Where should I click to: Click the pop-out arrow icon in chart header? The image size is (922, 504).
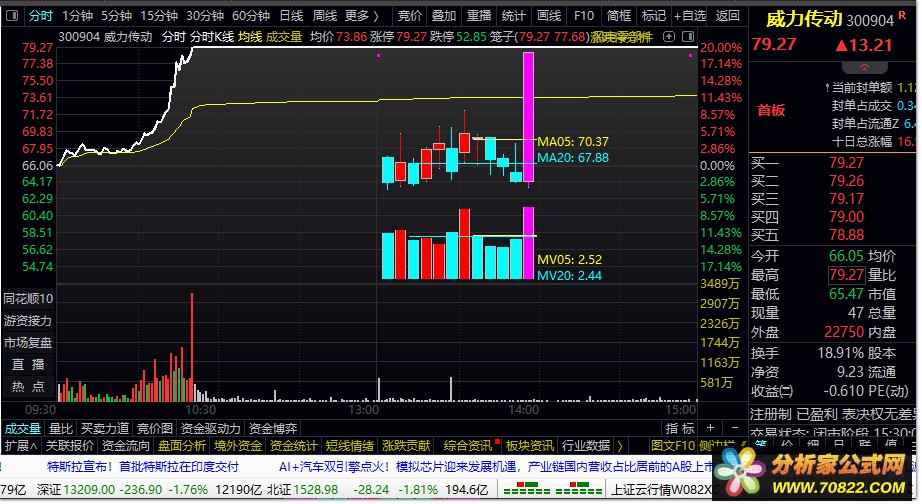coord(669,36)
